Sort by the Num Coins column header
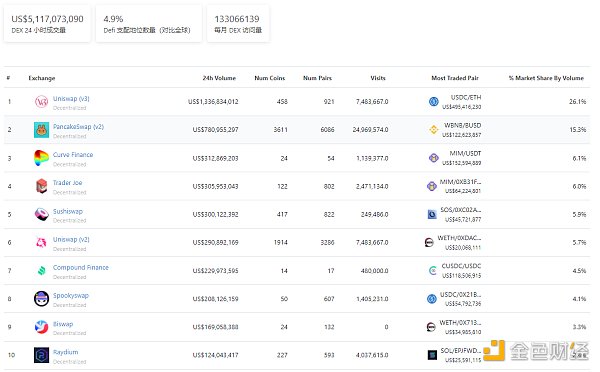The height and width of the screenshot is (372, 600). click(x=270, y=78)
